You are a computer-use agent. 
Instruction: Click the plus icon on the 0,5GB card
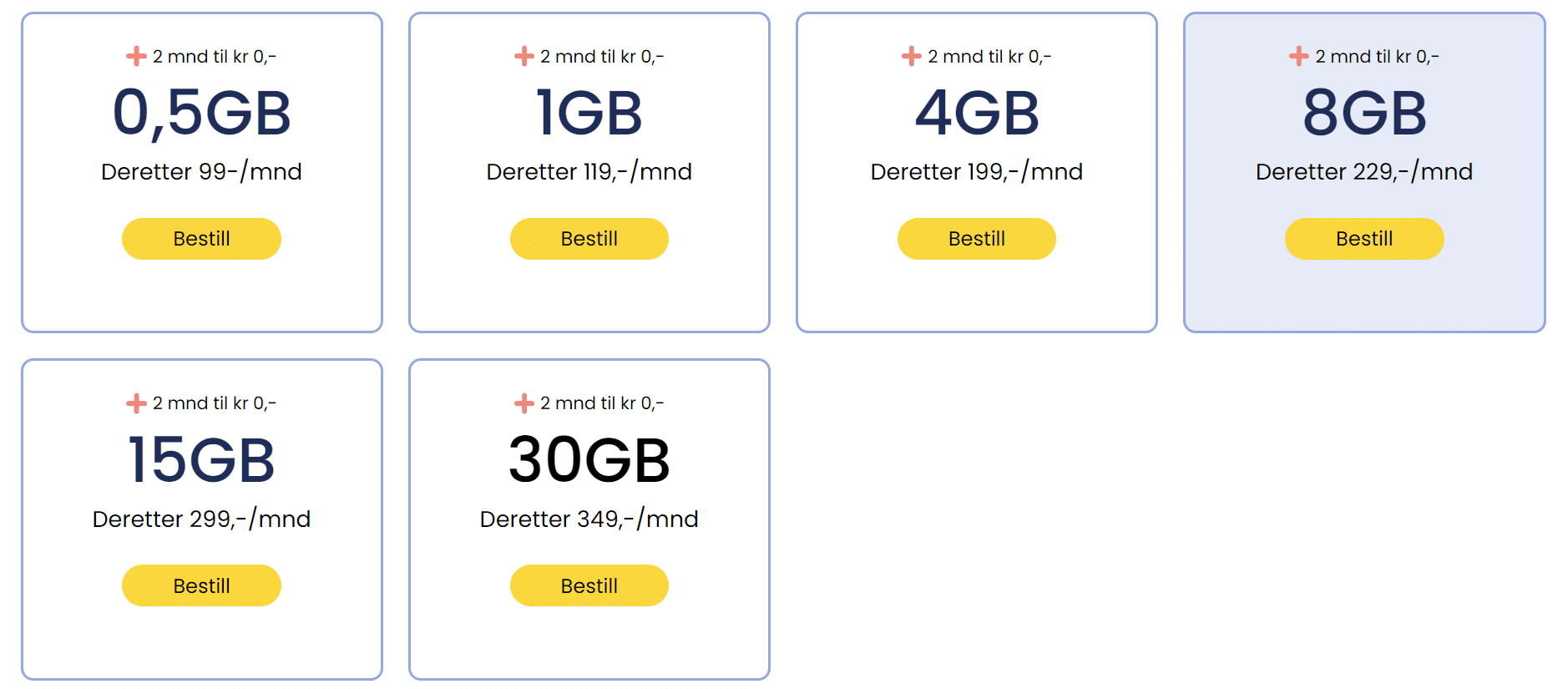click(136, 57)
